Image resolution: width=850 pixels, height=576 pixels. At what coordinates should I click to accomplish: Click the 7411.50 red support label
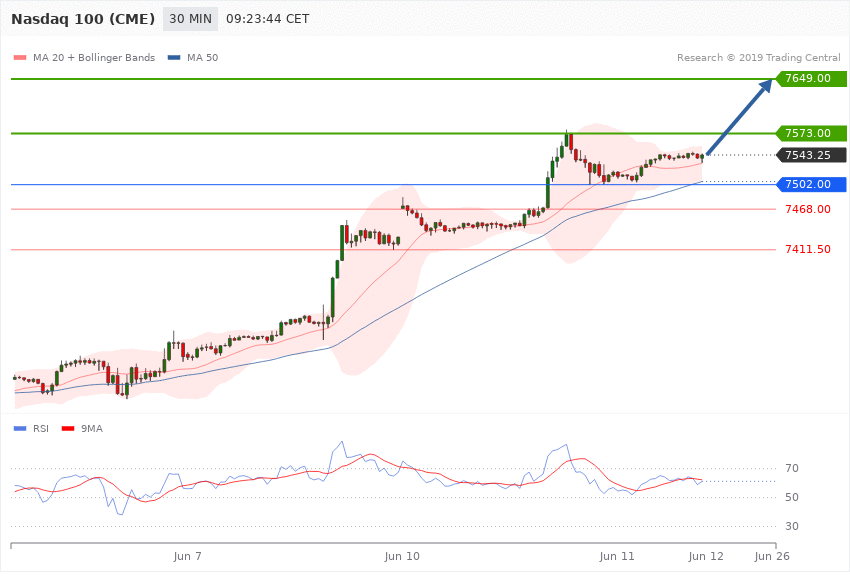point(808,249)
